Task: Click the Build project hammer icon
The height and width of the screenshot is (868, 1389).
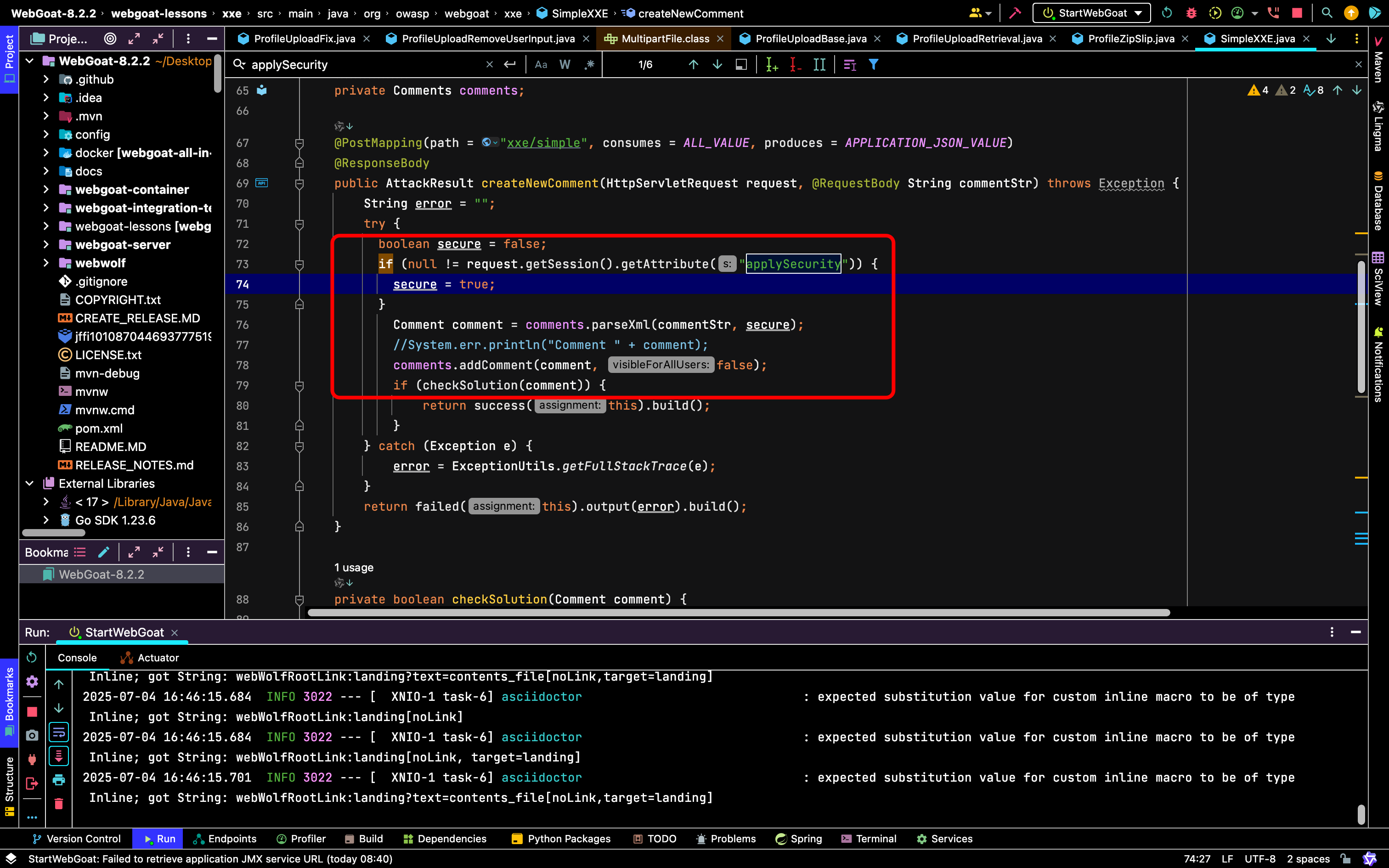Action: click(1015, 13)
